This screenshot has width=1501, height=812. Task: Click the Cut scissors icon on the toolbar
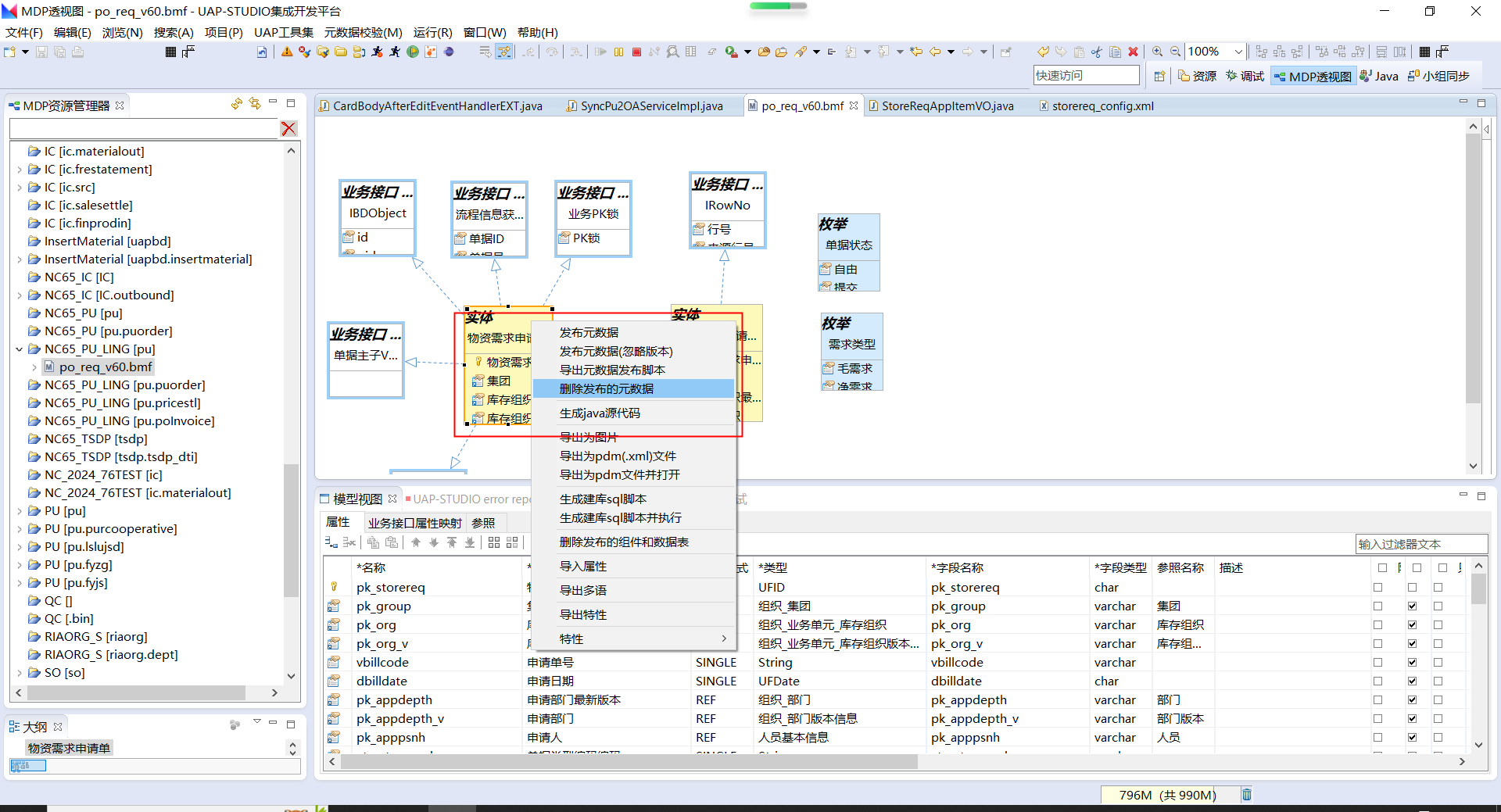[1097, 52]
